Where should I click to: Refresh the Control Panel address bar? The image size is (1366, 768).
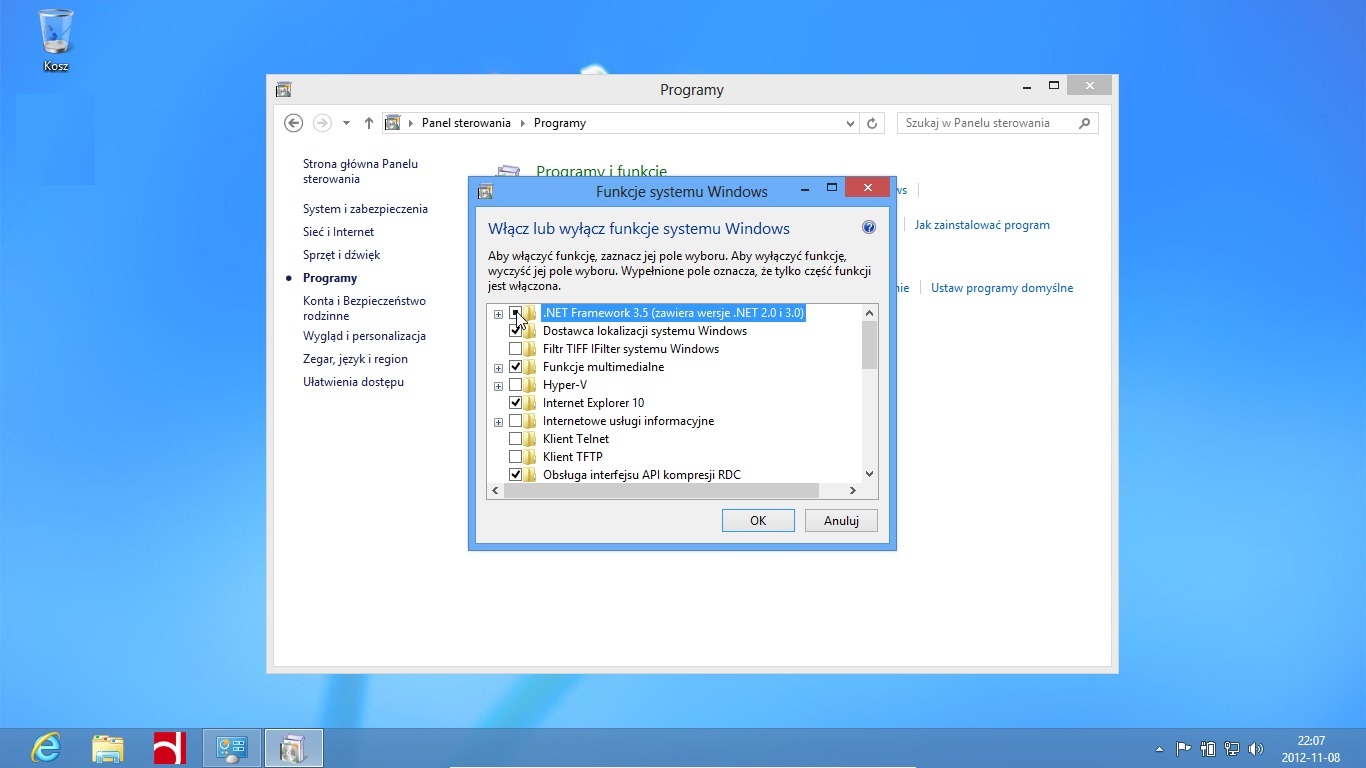tap(872, 123)
